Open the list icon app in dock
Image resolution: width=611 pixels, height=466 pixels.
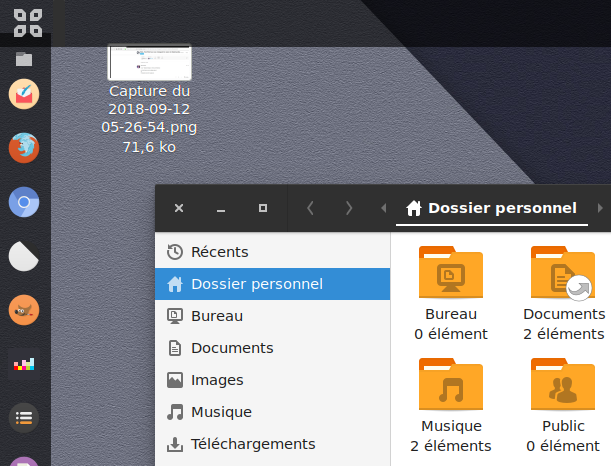(x=24, y=418)
